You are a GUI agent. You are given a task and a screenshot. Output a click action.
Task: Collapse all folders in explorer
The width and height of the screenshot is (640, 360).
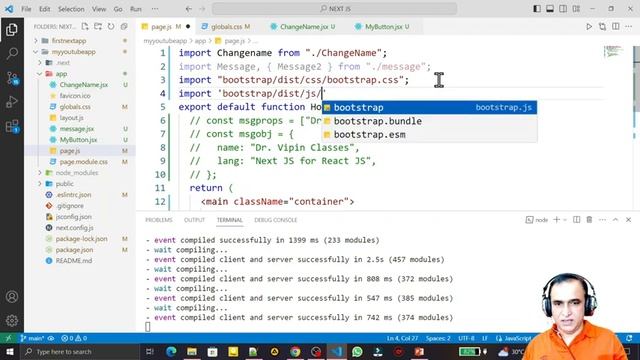pyautogui.click(x=124, y=27)
